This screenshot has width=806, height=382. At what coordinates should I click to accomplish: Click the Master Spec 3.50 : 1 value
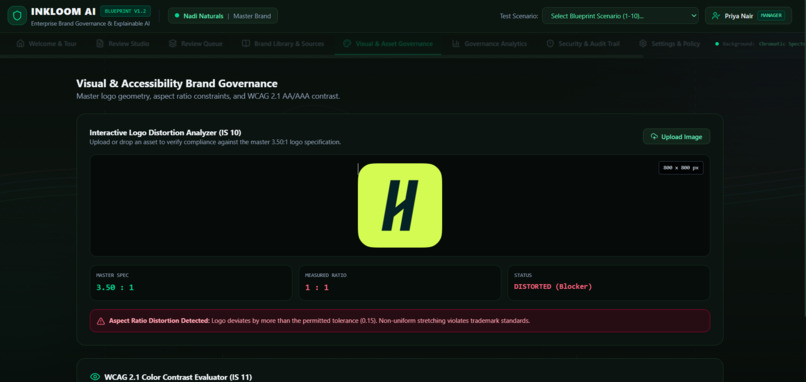click(115, 287)
